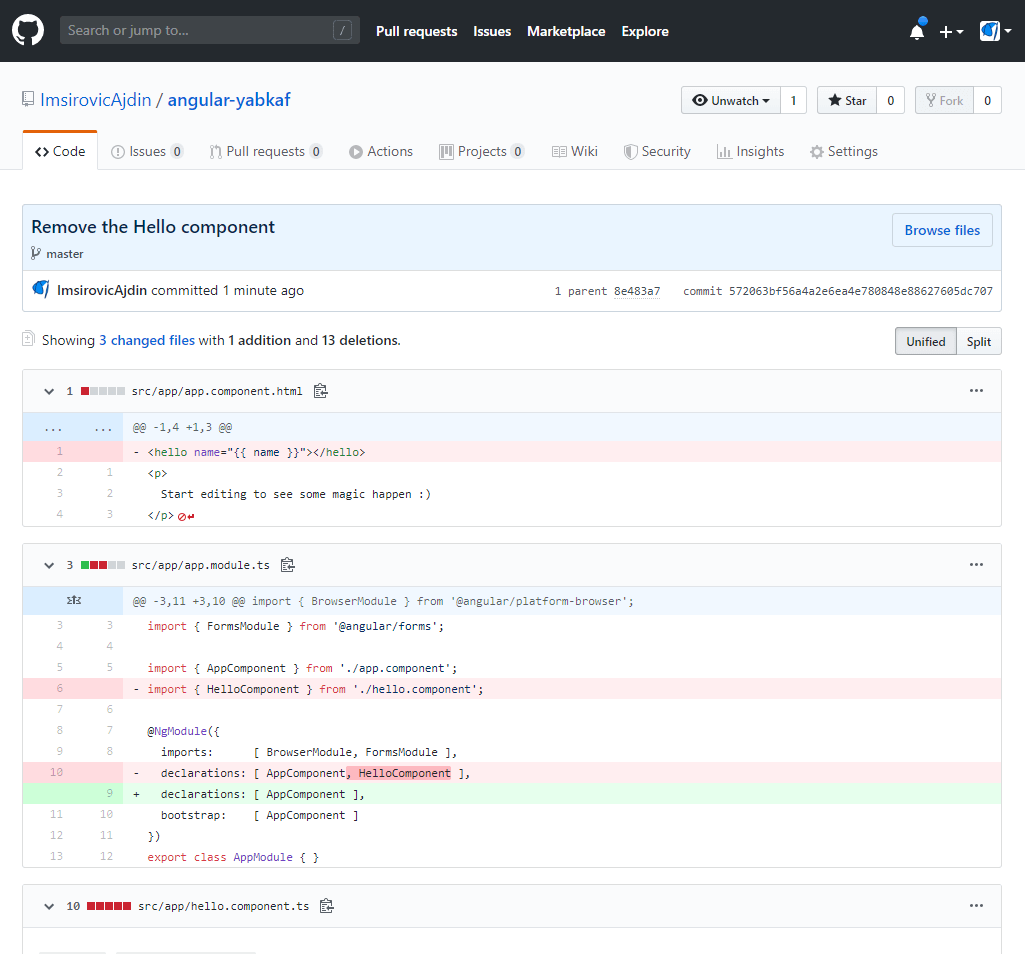
Task: Go to Issues in top navigation
Action: coord(492,31)
